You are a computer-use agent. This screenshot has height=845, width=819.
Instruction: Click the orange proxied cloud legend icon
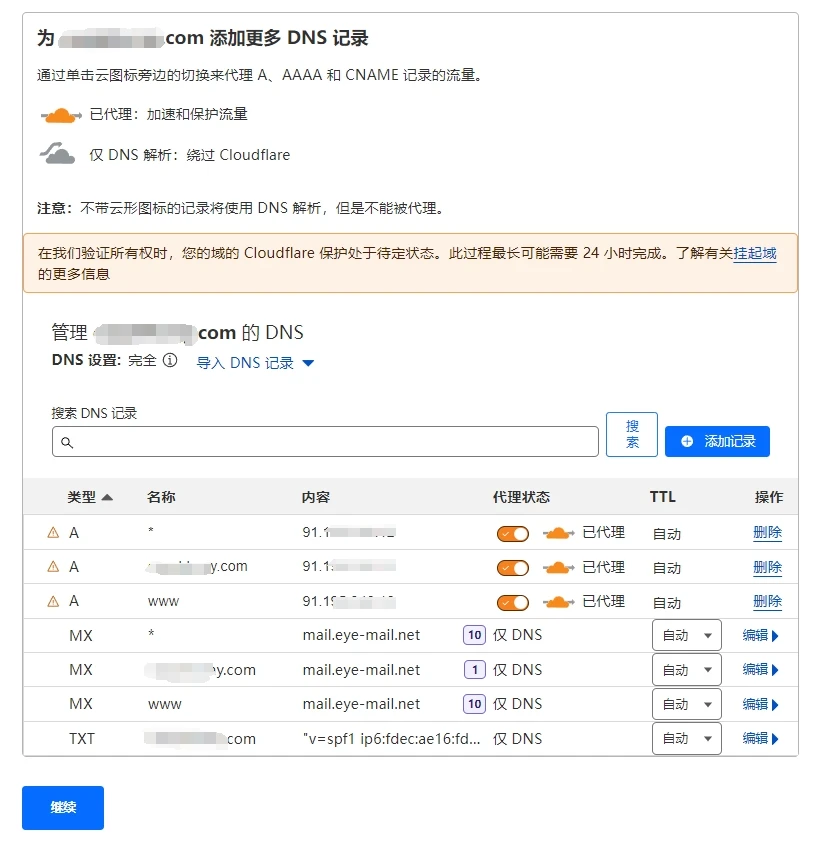point(61,115)
